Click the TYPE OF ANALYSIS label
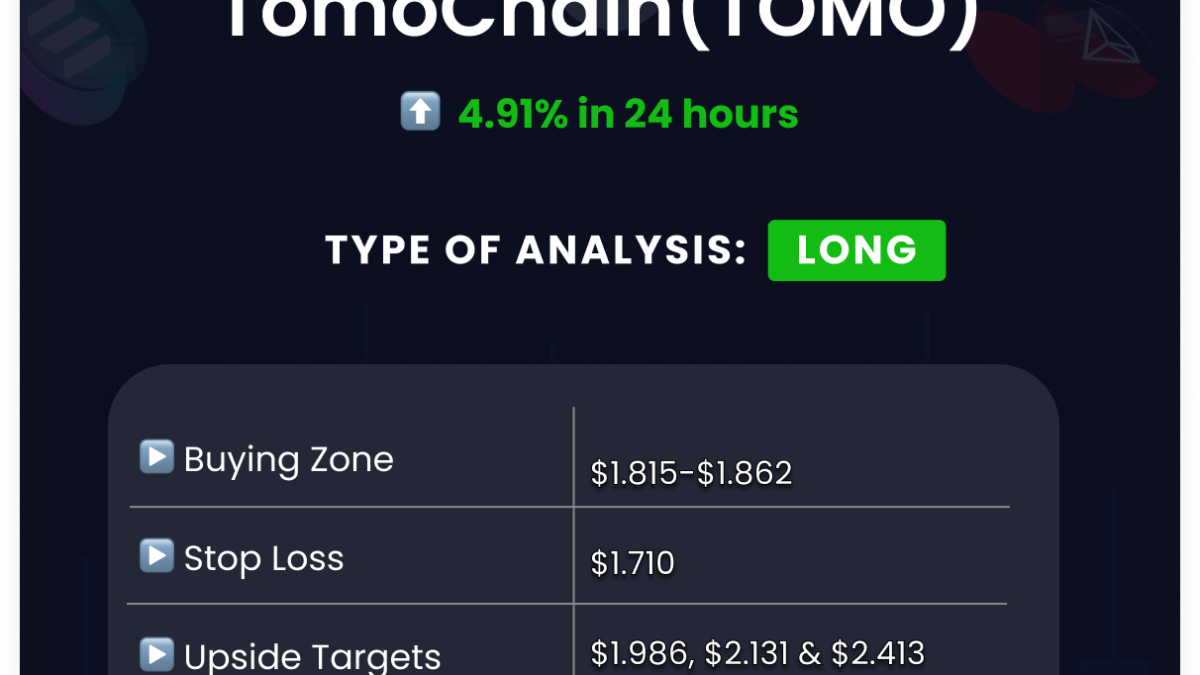The height and width of the screenshot is (675, 1200). (536, 250)
